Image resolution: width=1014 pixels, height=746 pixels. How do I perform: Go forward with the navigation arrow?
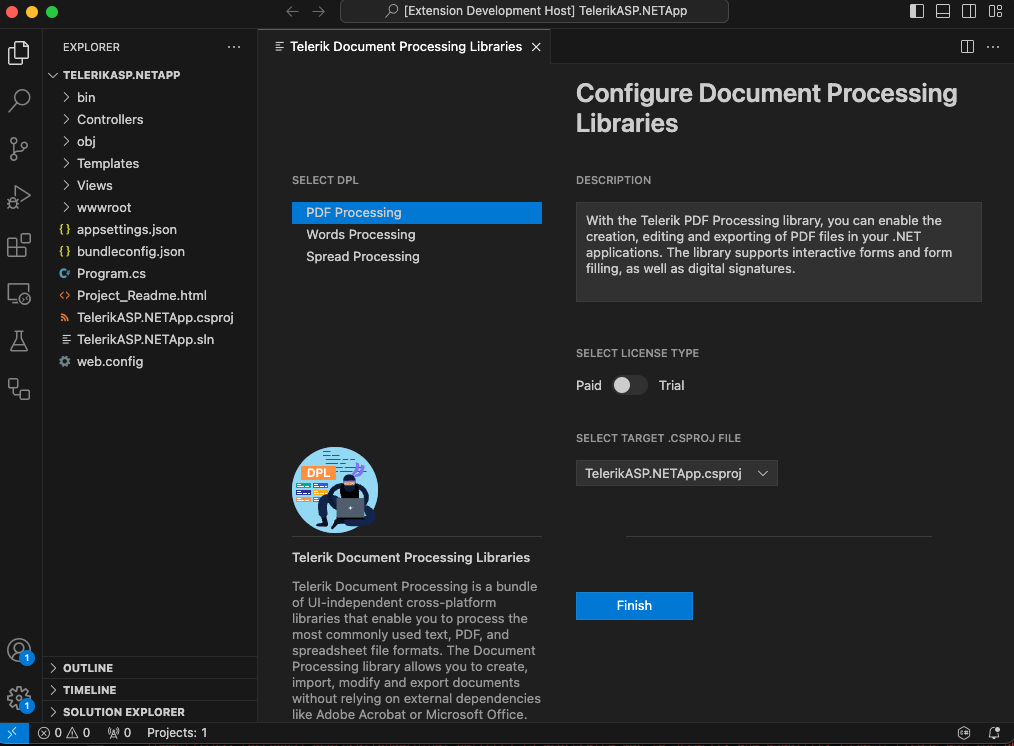(319, 12)
